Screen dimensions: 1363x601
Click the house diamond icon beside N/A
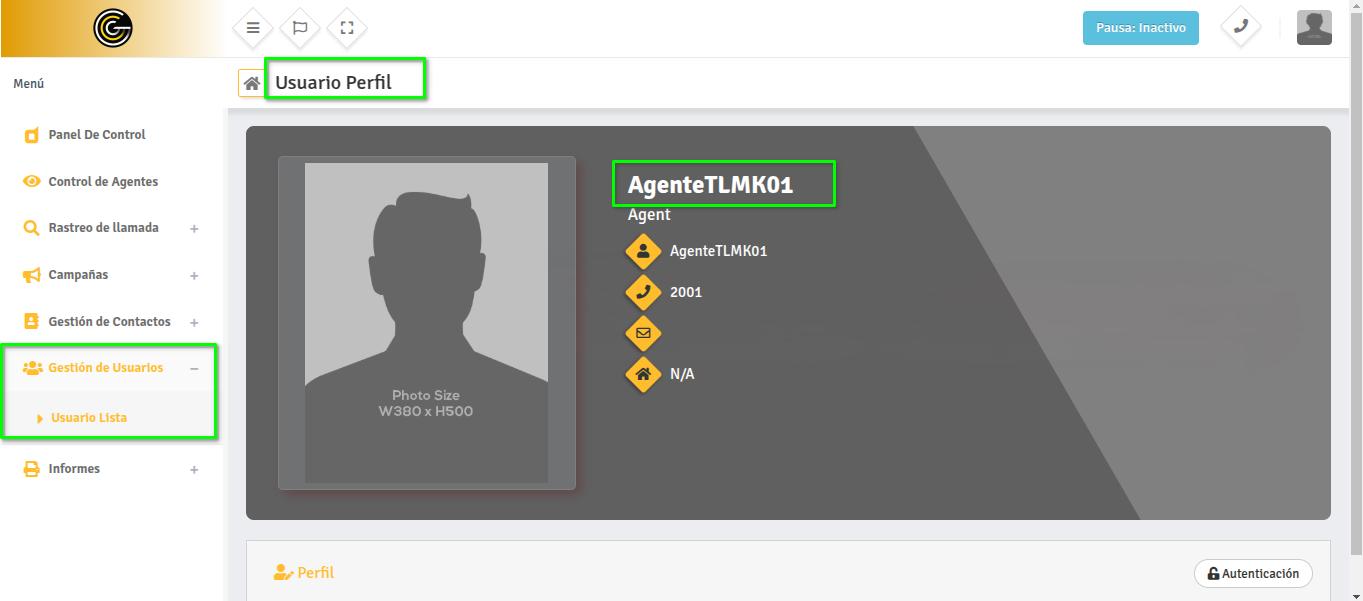(643, 374)
